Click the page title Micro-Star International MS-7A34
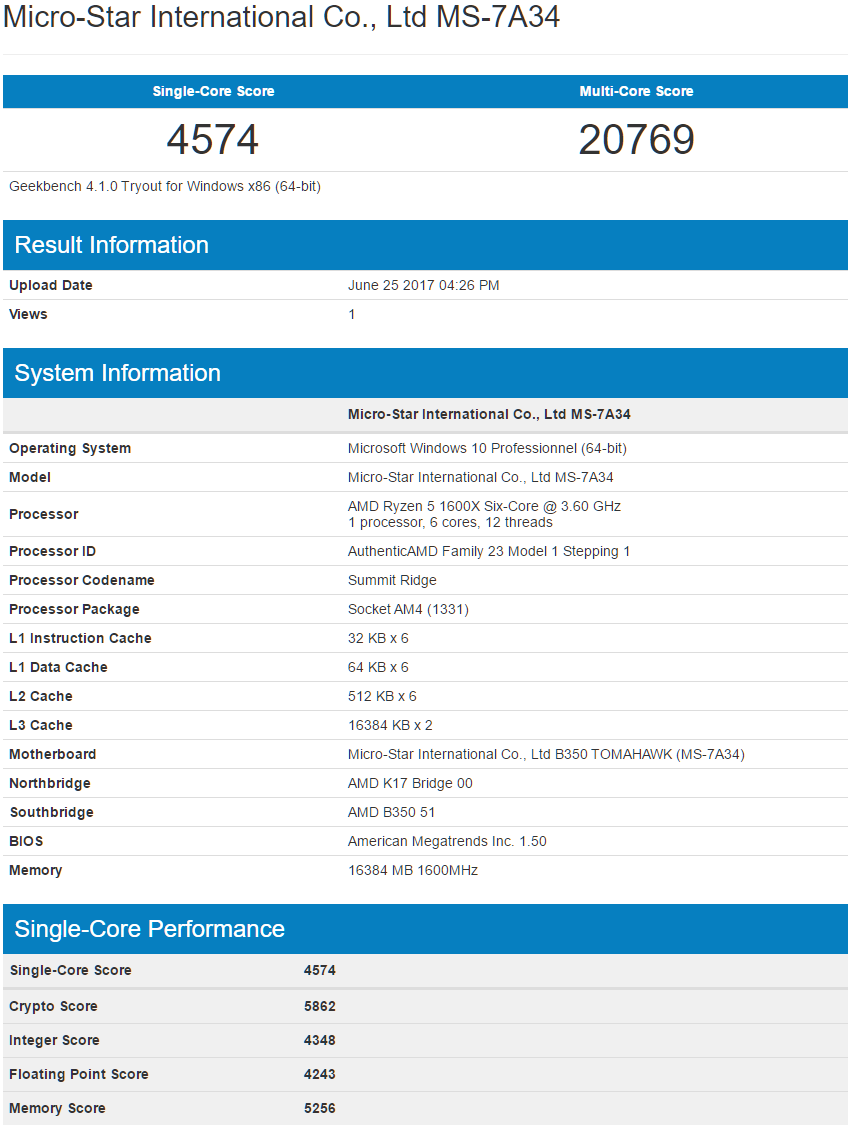The height and width of the screenshot is (1125, 848). coord(281,17)
